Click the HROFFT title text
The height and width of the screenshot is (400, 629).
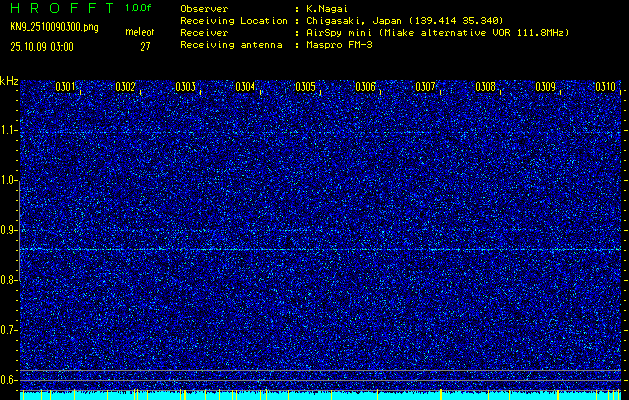58,7
